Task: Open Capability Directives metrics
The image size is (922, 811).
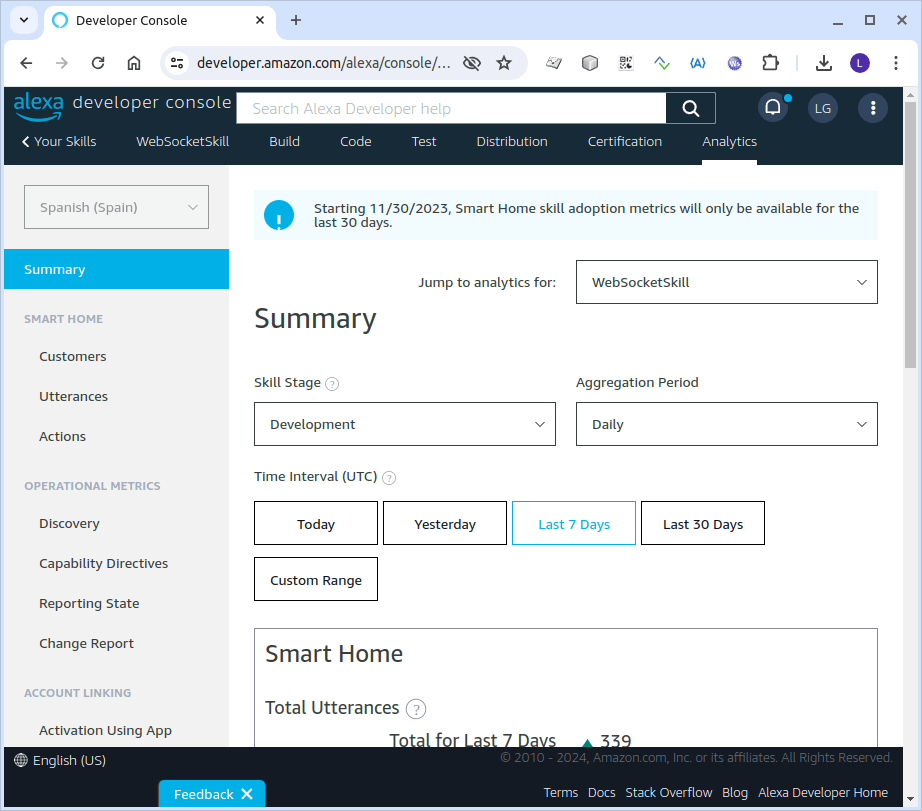Action: pos(103,563)
